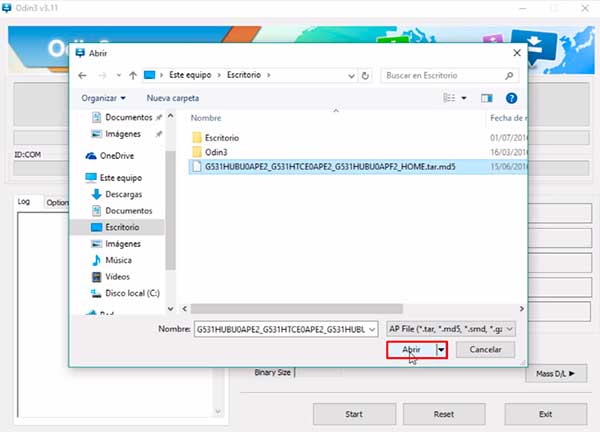Click navigation pane scroll up arrow
Screen dimensions: 600x432
171,116
